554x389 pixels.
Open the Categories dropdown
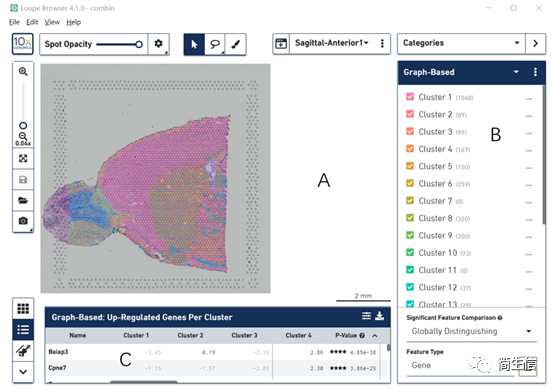coord(461,43)
